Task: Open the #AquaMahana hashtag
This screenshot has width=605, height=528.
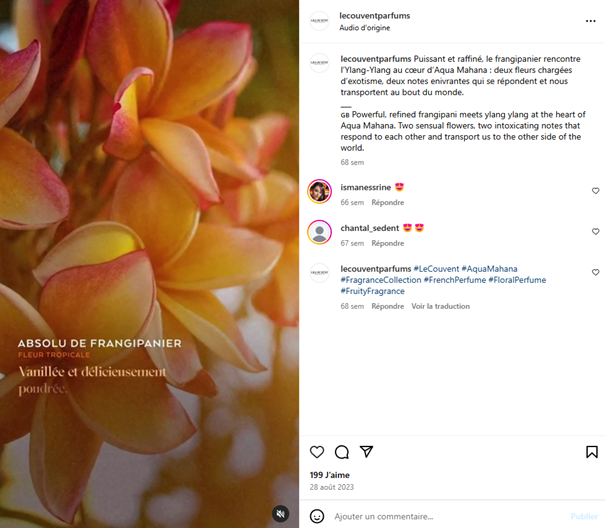Action: coord(489,269)
